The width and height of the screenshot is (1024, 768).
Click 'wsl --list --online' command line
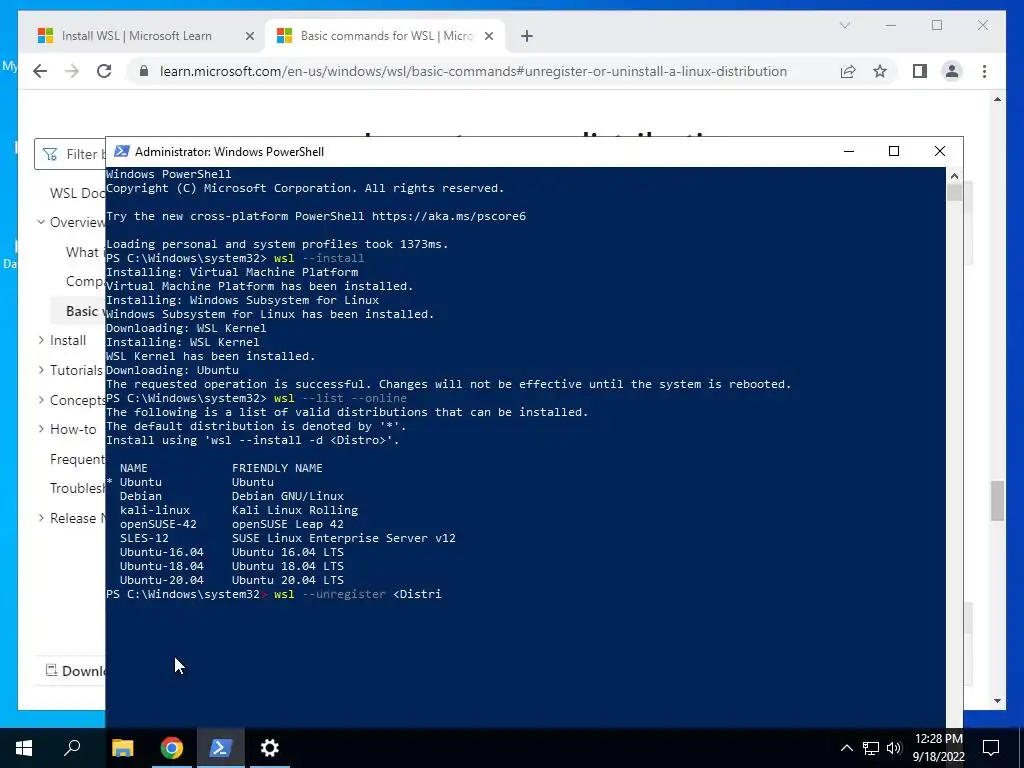pos(340,398)
